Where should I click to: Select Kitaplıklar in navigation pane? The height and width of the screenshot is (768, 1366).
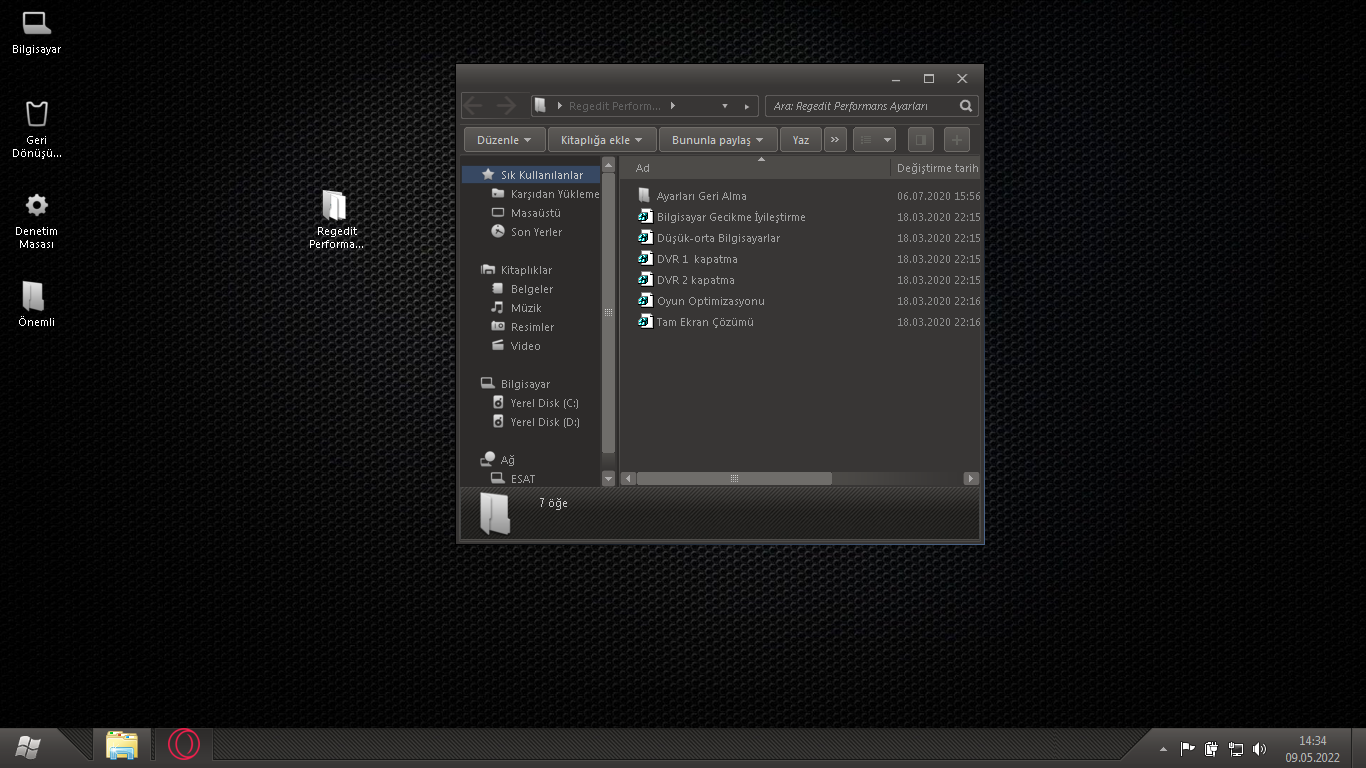coord(516,270)
